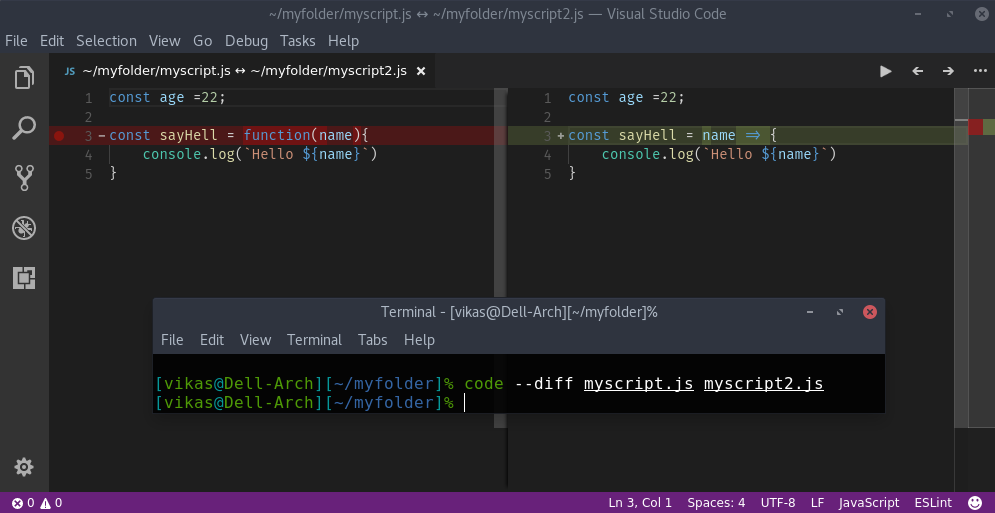Open the Terminal menu in Terminal window
995x513 pixels.
tap(314, 340)
